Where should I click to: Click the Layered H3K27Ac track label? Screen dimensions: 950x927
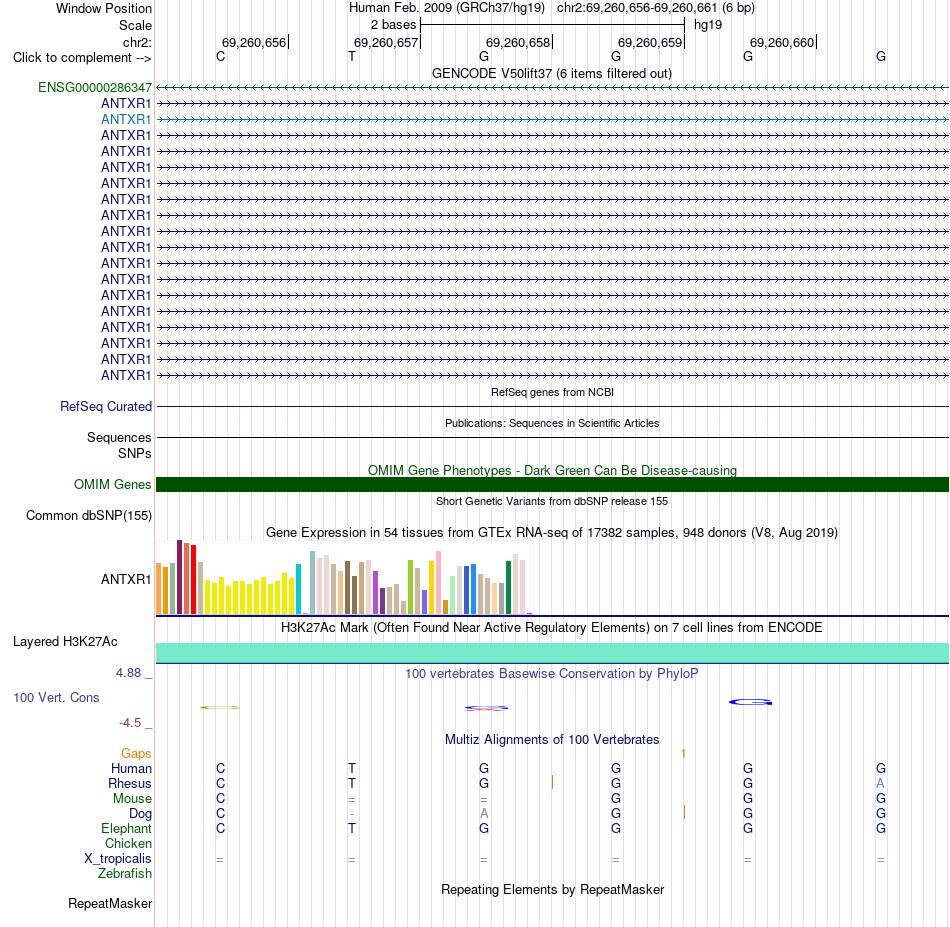(x=65, y=642)
